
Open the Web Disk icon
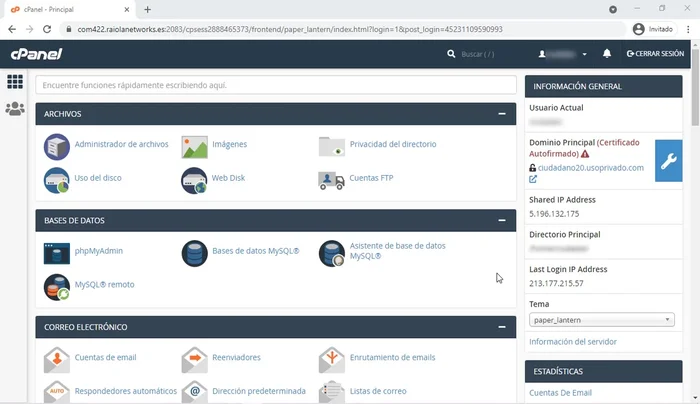(x=194, y=180)
